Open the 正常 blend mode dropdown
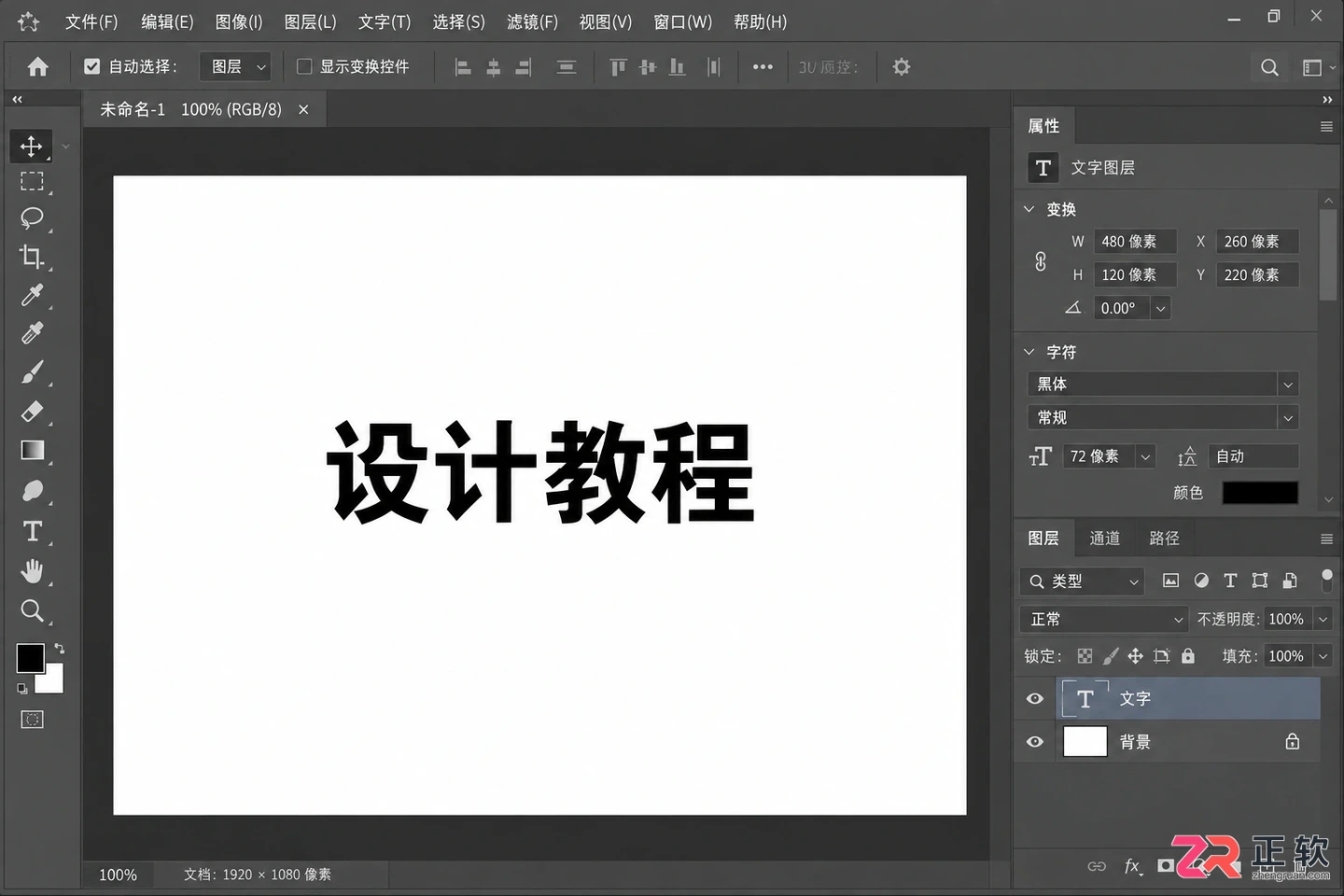The height and width of the screenshot is (896, 1344). 1104,619
